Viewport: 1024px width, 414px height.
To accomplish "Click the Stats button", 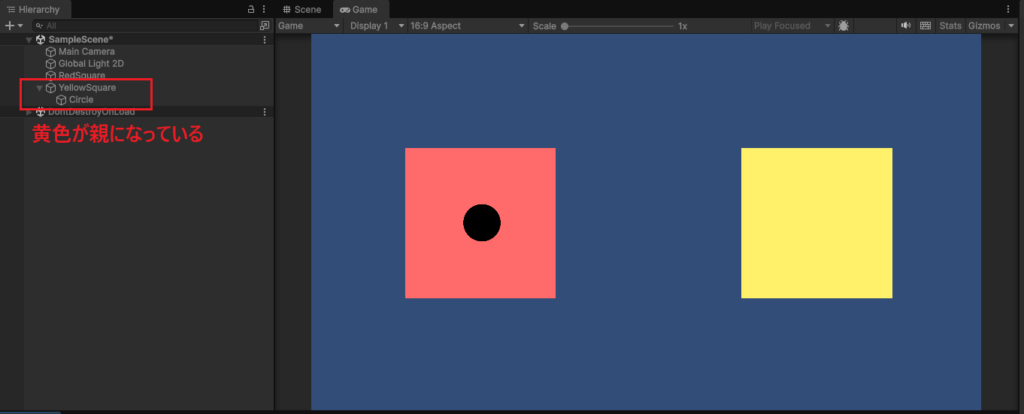I will (x=950, y=25).
